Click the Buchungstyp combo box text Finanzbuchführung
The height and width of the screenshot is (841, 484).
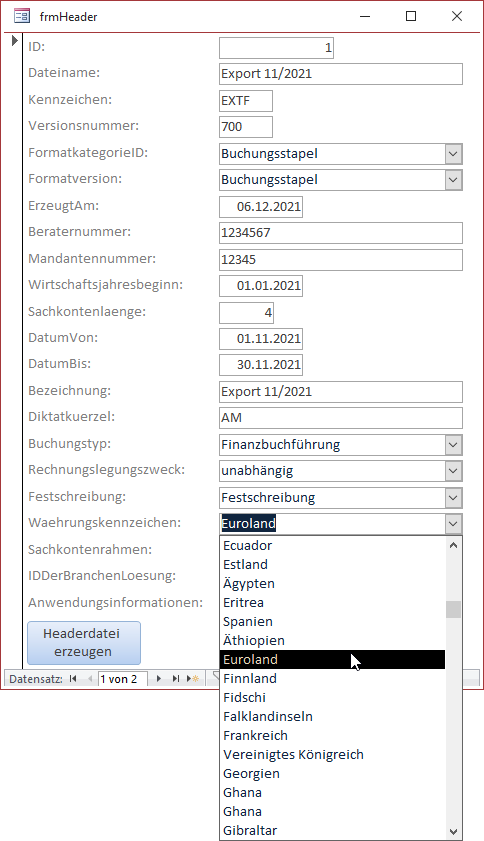click(280, 445)
